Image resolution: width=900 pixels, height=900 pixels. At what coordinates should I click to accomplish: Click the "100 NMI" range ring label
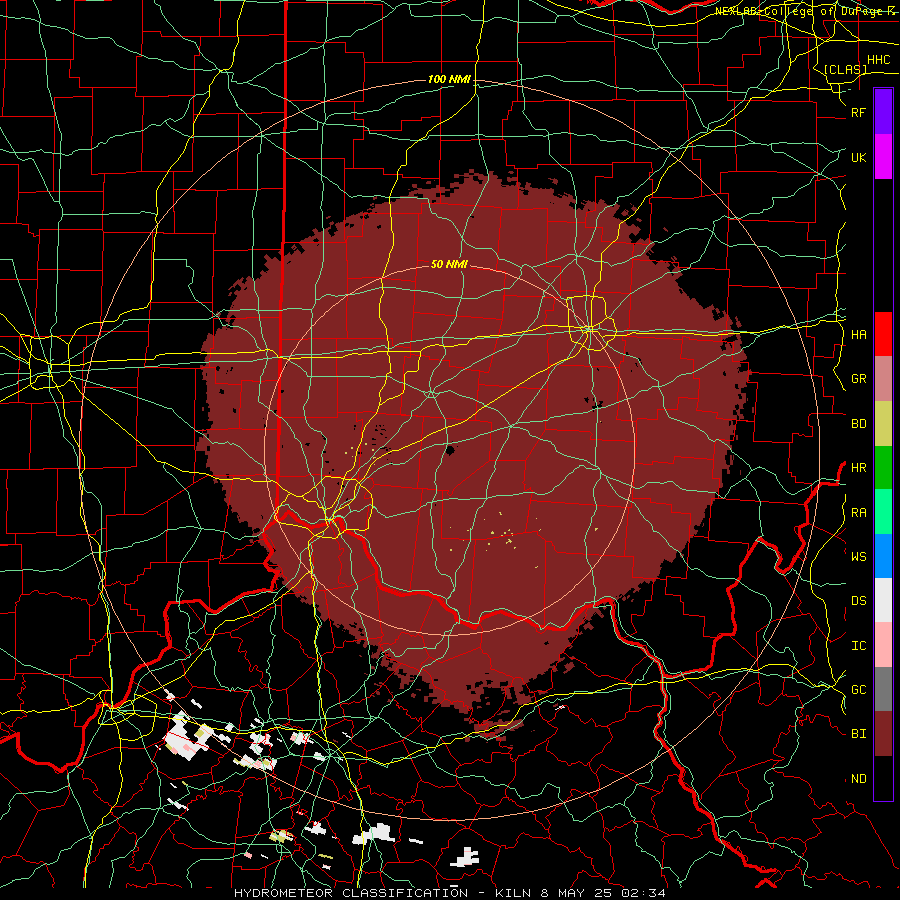tap(449, 79)
